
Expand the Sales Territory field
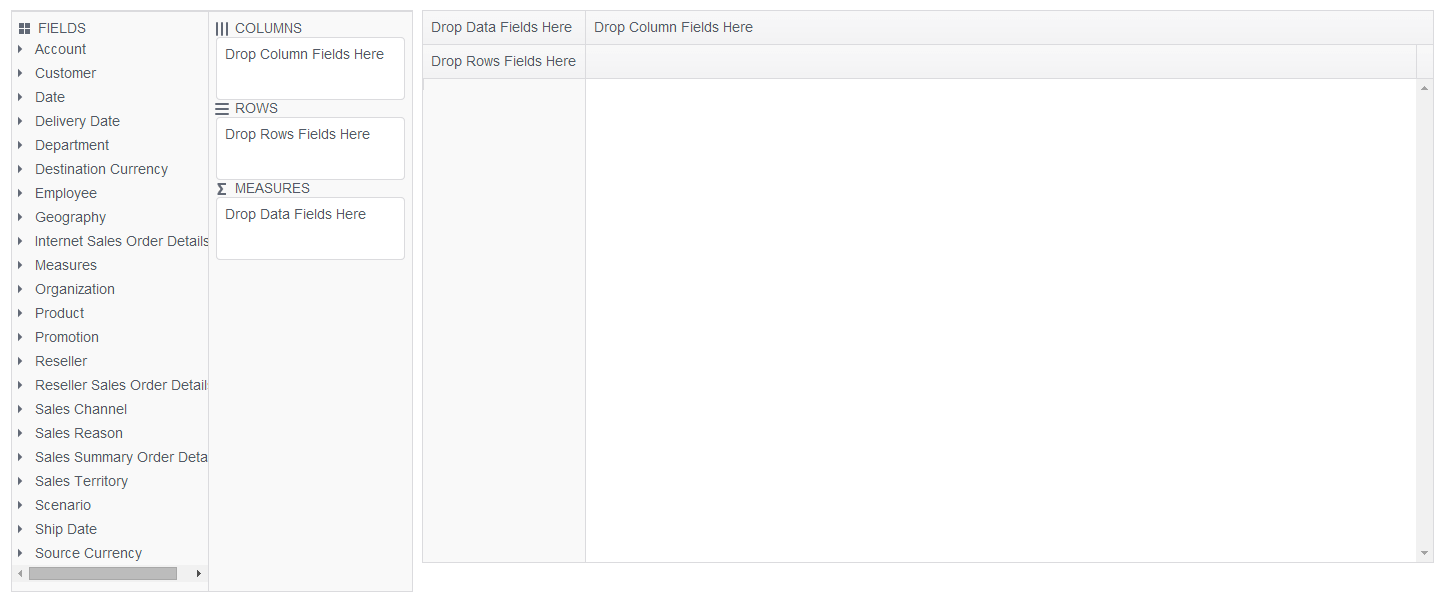[21, 481]
